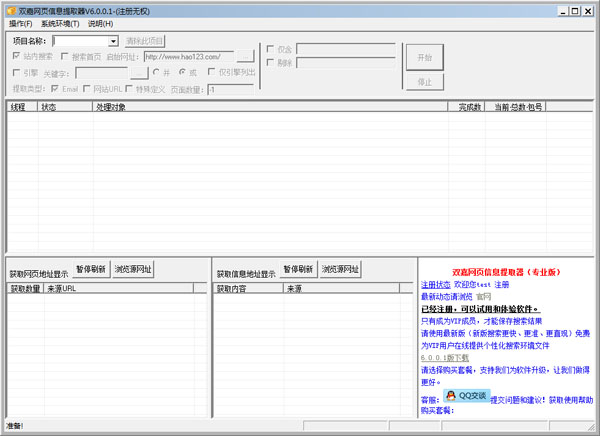Image resolution: width=600 pixels, height=436 pixels.
Task: Select the 或 radio button
Action: click(x=181, y=73)
